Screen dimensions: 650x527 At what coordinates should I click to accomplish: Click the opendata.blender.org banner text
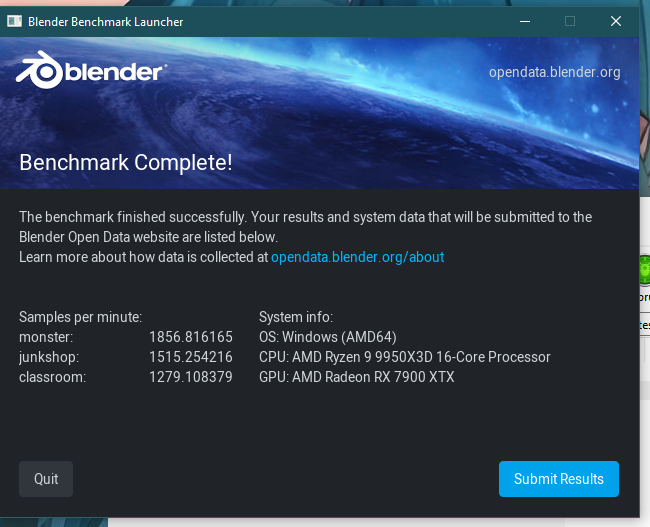(554, 72)
